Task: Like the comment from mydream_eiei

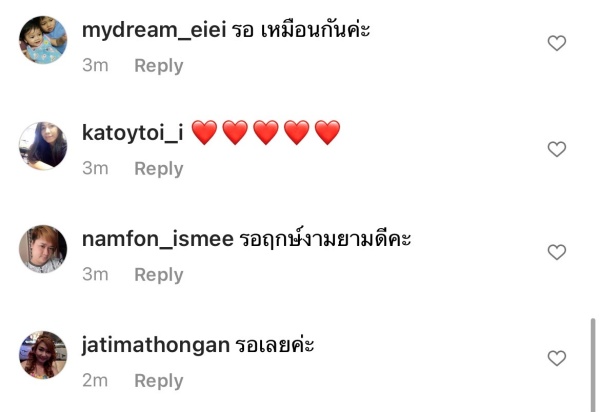Action: 557,43
